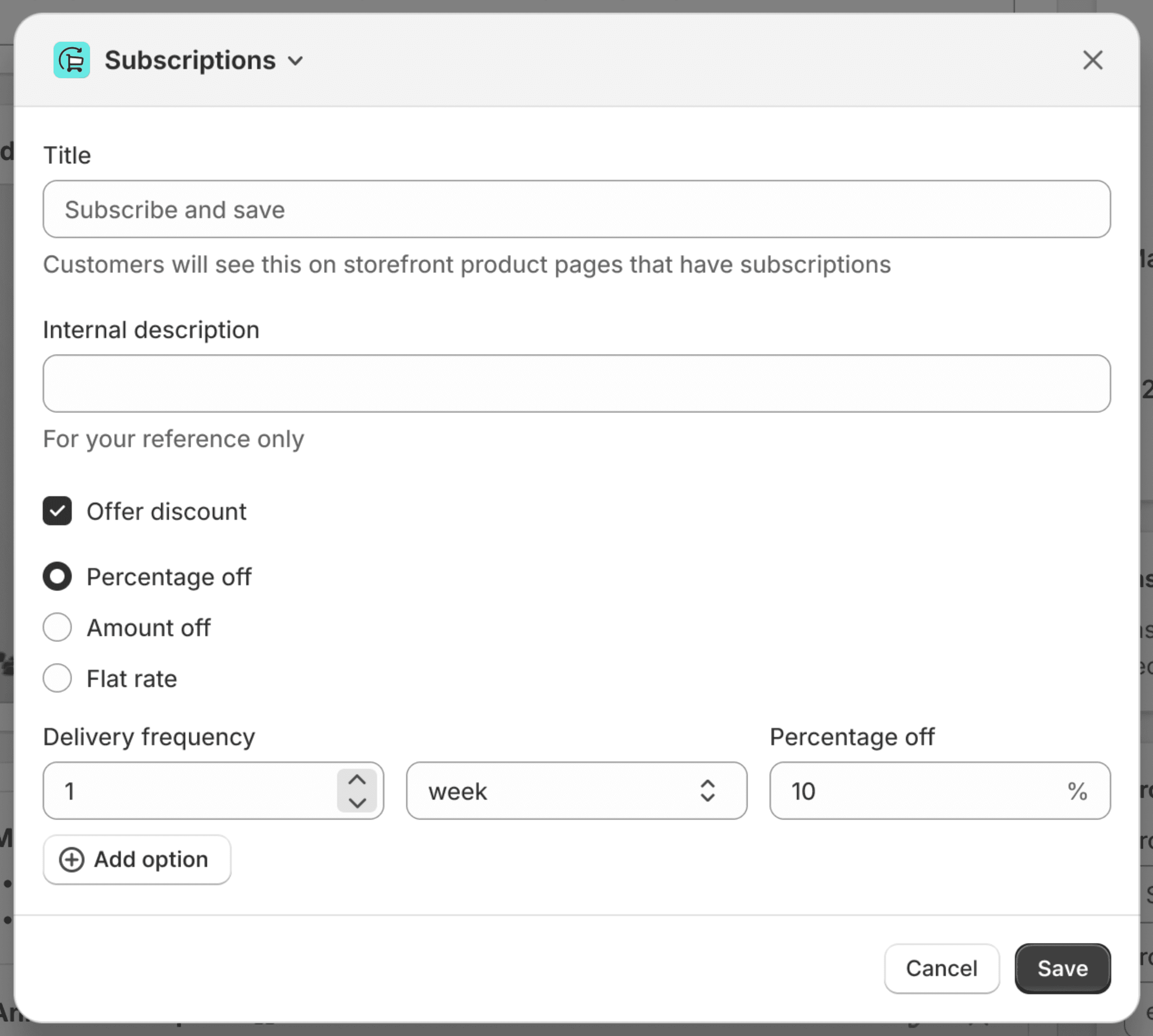The width and height of the screenshot is (1153, 1036).
Task: Click the Cancel button
Action: pyautogui.click(x=941, y=968)
